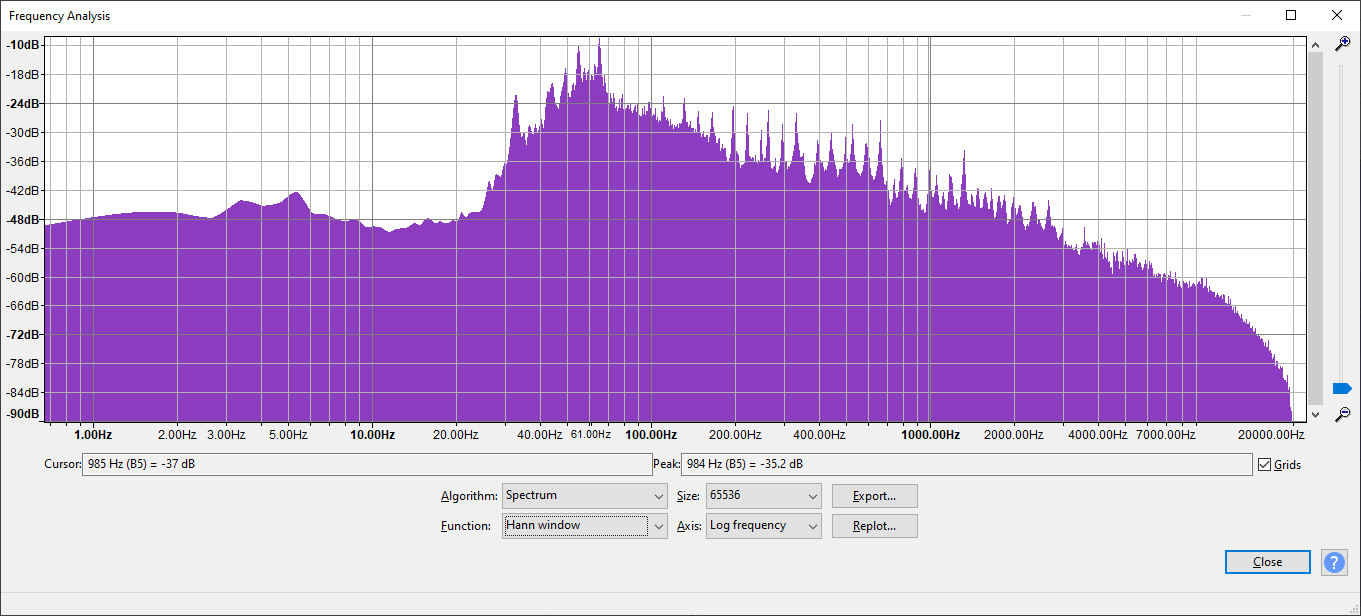The image size is (1361, 616).
Task: Click the zoom out magnifier icon
Action: (x=1343, y=414)
